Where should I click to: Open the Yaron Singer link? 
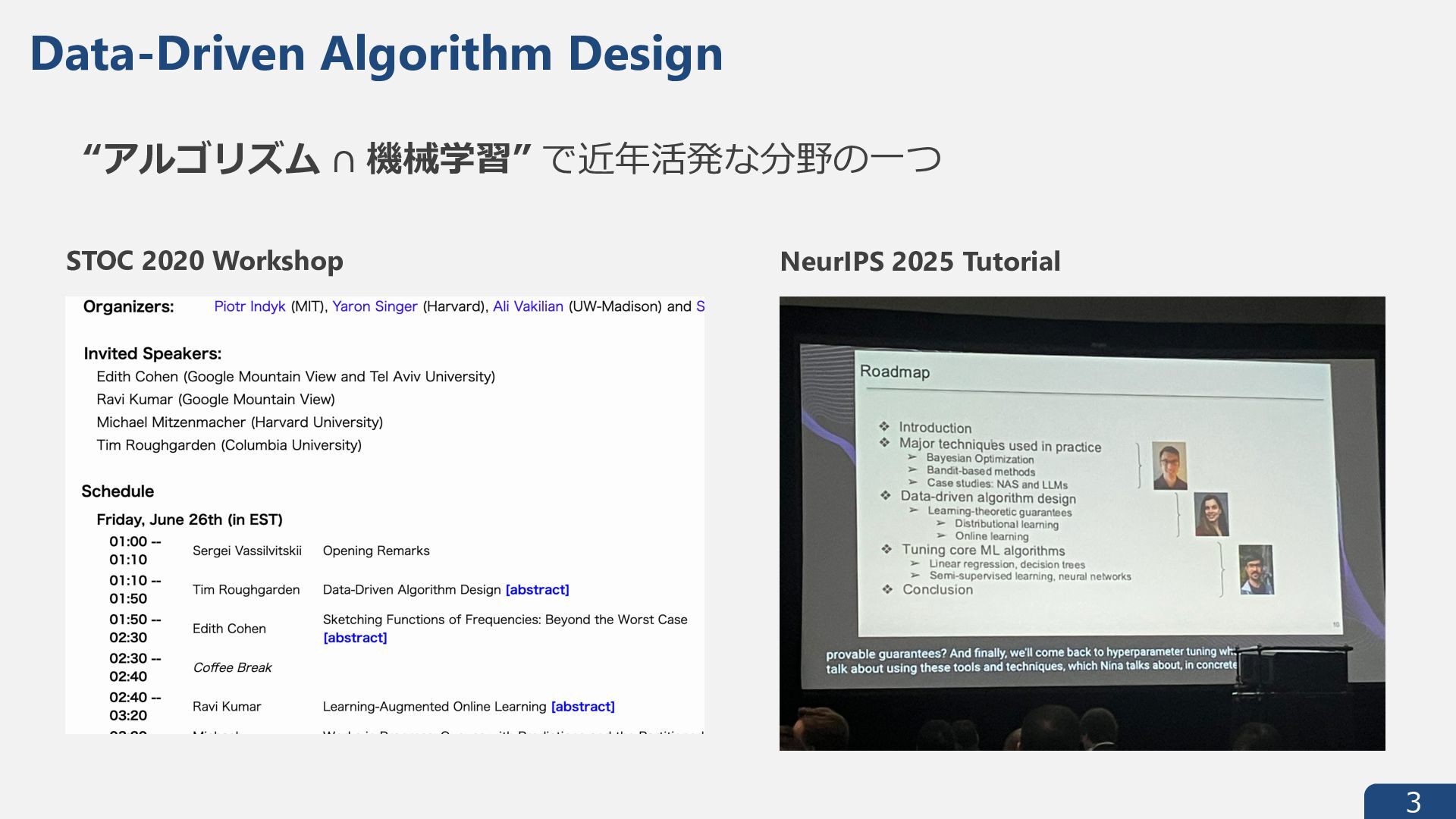[x=375, y=306]
